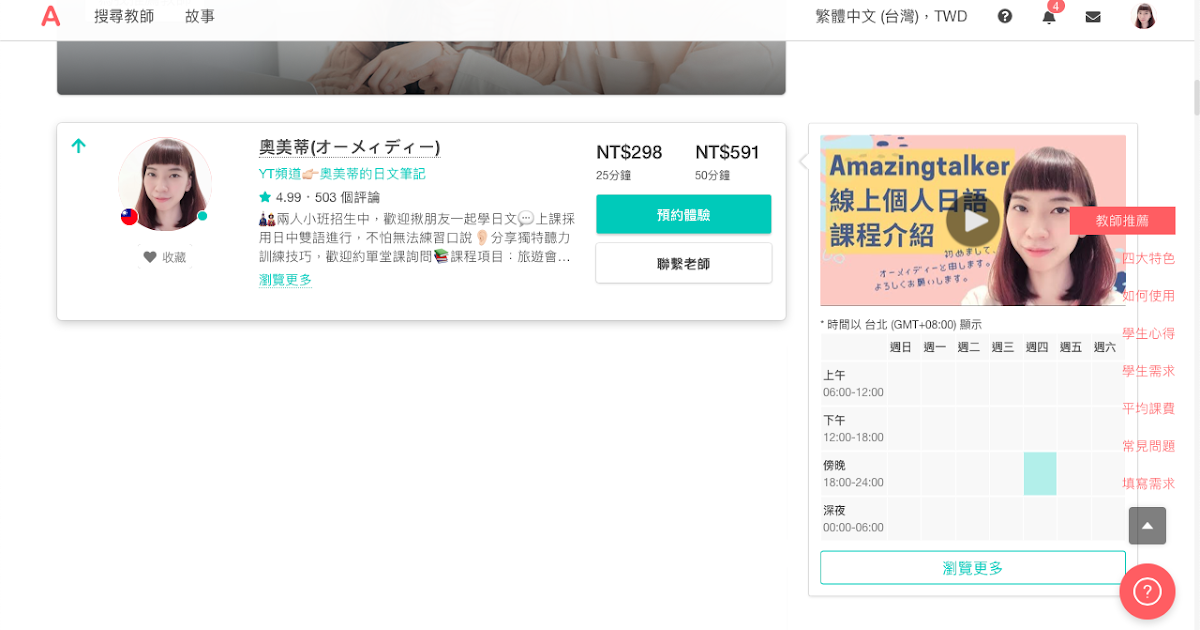Image resolution: width=1200 pixels, height=630 pixels.
Task: Click the 4.99 rating with 503 reviews
Action: click(x=319, y=197)
